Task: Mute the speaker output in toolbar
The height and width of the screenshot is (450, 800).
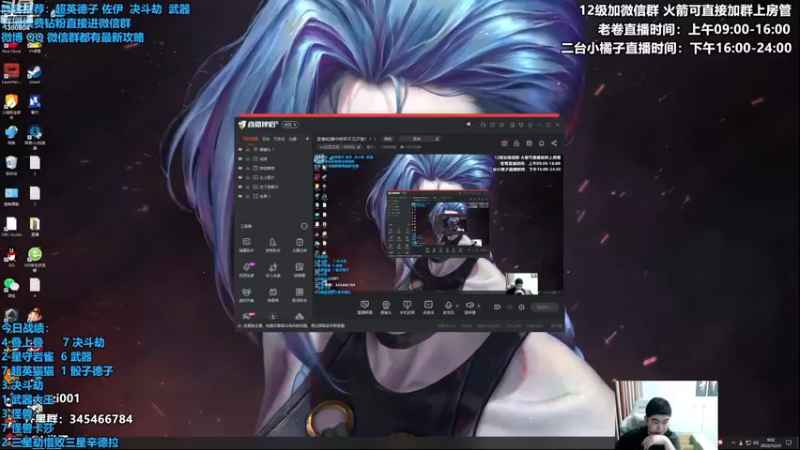Action: click(469, 307)
